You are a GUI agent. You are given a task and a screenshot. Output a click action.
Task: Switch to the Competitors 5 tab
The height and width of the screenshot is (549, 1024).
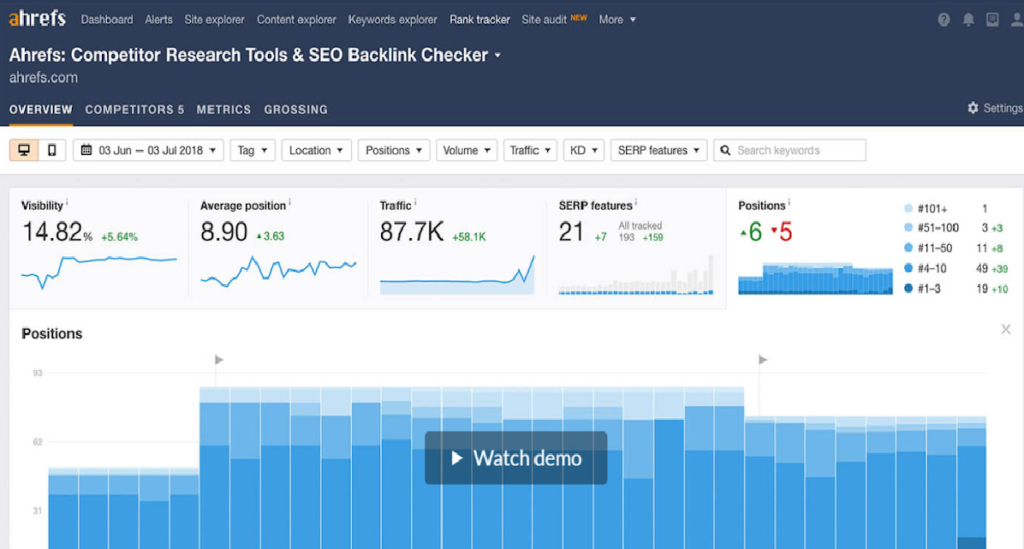(x=135, y=110)
